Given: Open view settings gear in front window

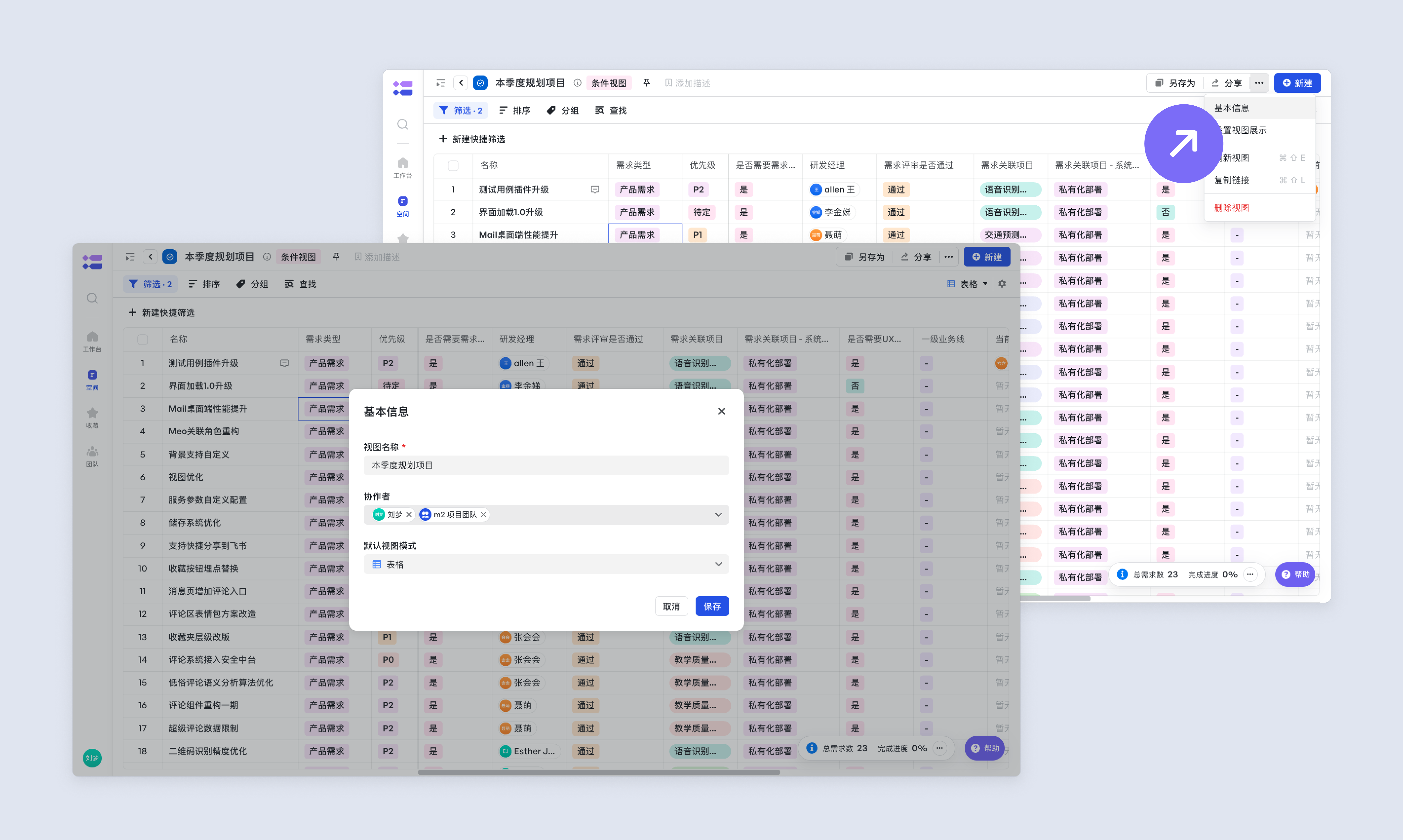Looking at the screenshot, I should coord(1002,284).
